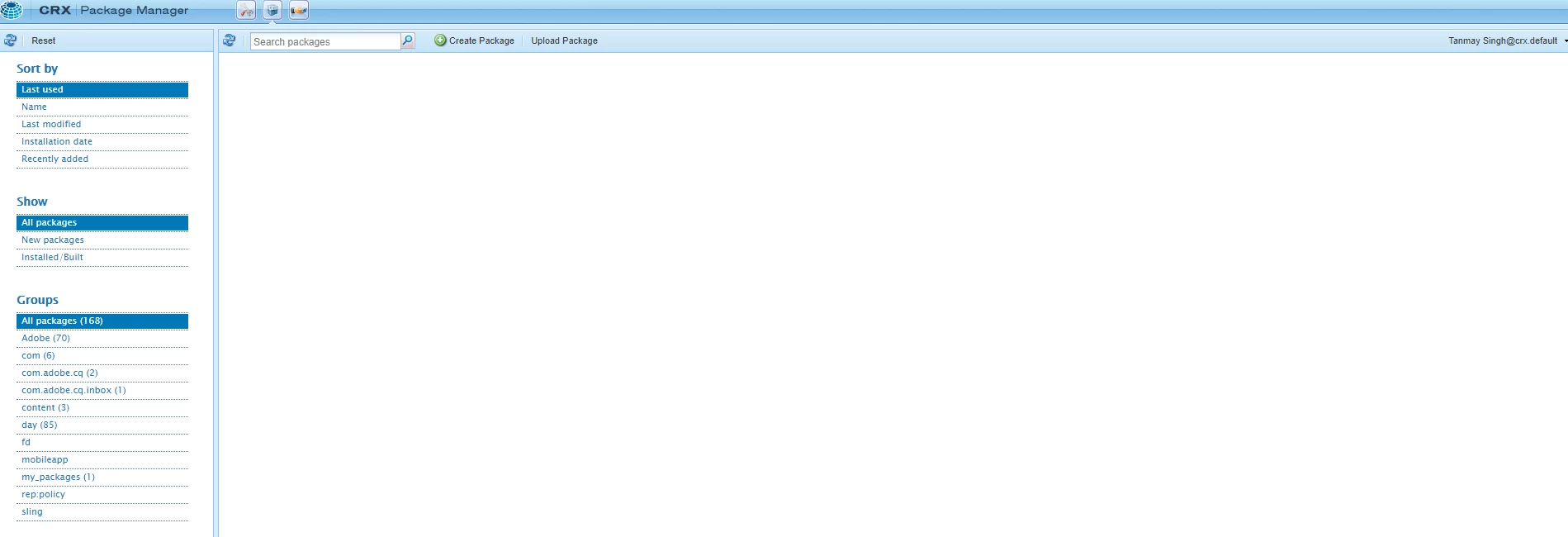Image resolution: width=1568 pixels, height=537 pixels.
Task: Select the com.adobe.cq.inbox (1) group
Action: click(102, 390)
